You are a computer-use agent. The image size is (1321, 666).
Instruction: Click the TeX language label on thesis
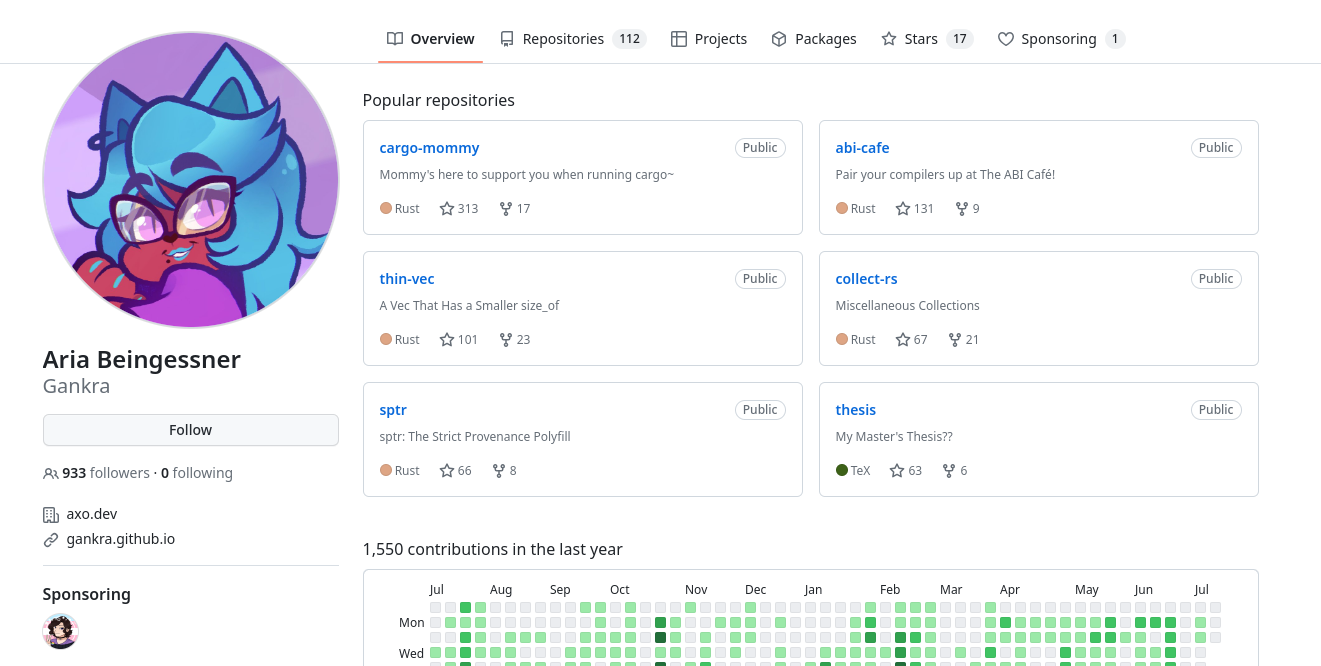click(x=860, y=471)
